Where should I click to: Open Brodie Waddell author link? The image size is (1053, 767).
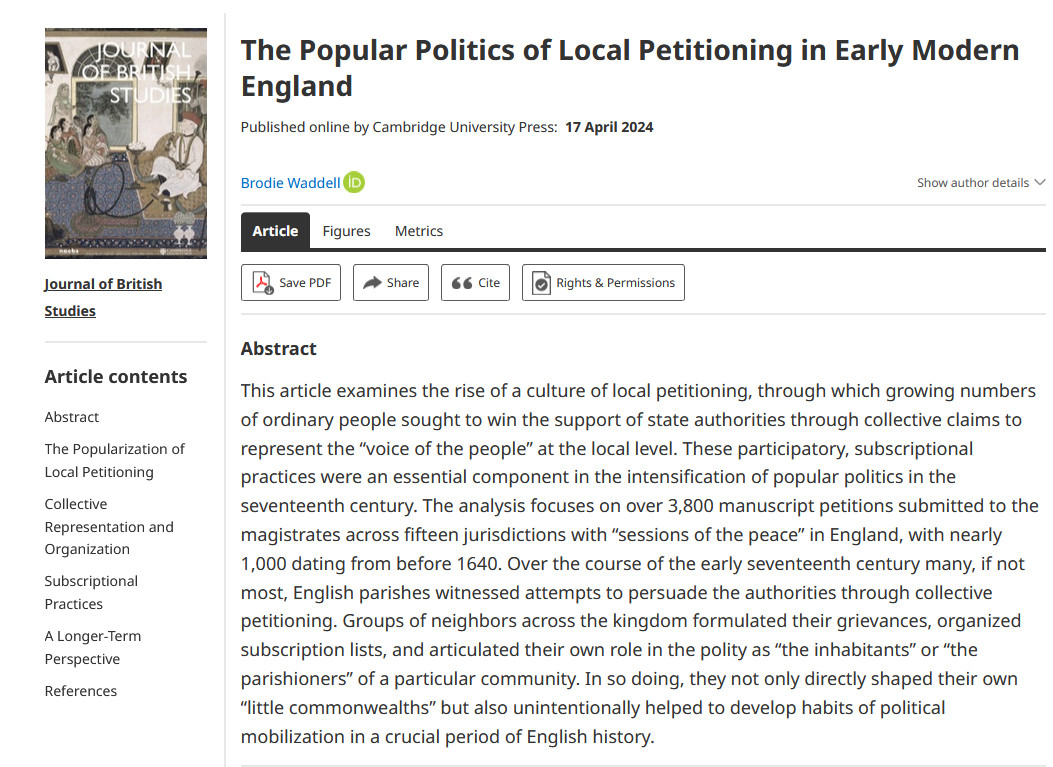tap(290, 183)
